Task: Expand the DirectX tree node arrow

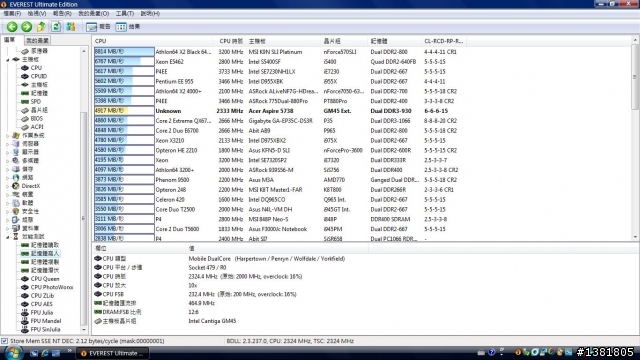Action: [8, 186]
